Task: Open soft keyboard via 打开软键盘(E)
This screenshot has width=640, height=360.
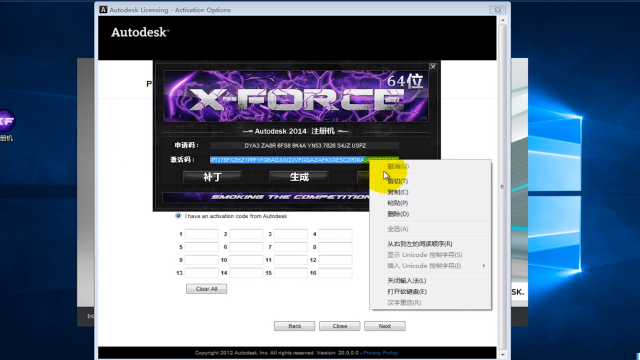Action: pyautogui.click(x=407, y=291)
